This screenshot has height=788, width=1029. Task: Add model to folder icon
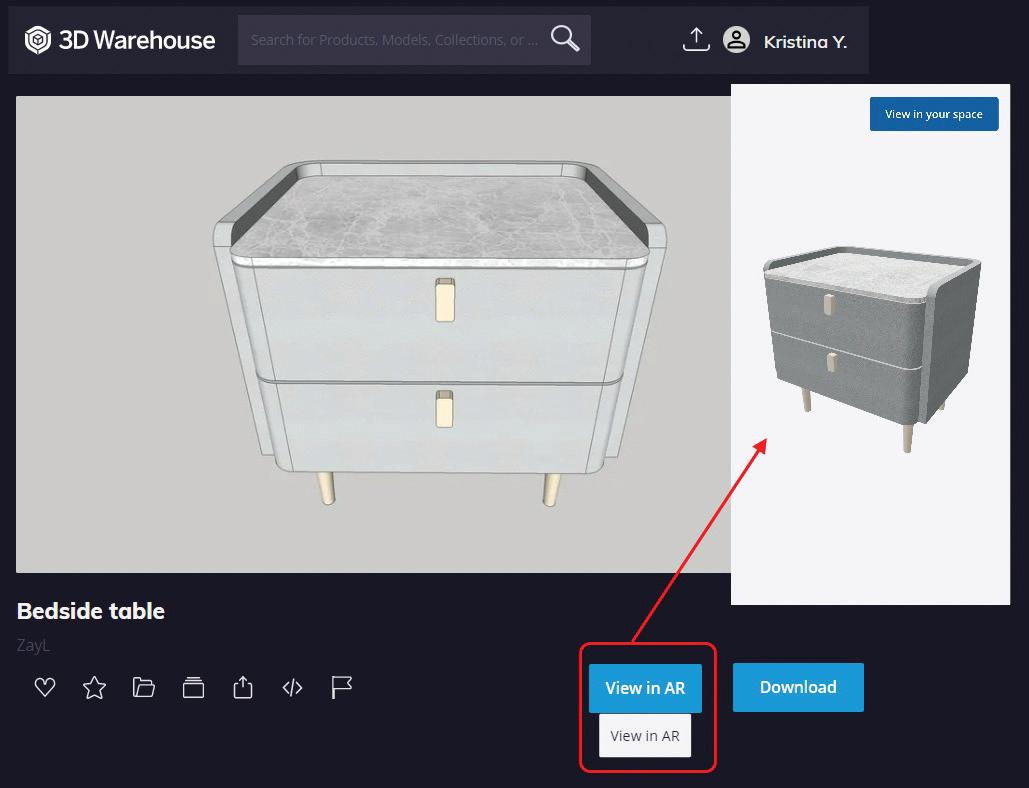click(x=144, y=687)
